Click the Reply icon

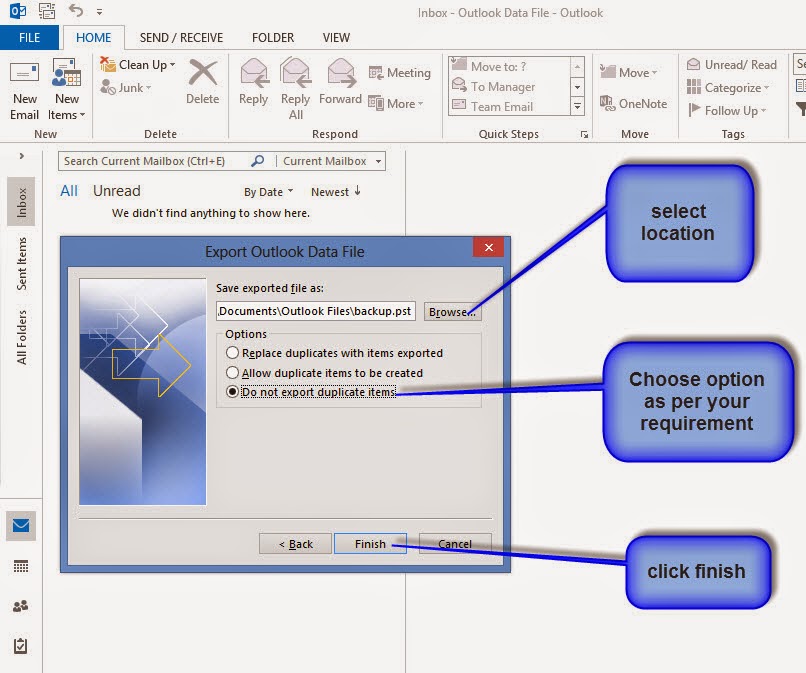click(254, 73)
